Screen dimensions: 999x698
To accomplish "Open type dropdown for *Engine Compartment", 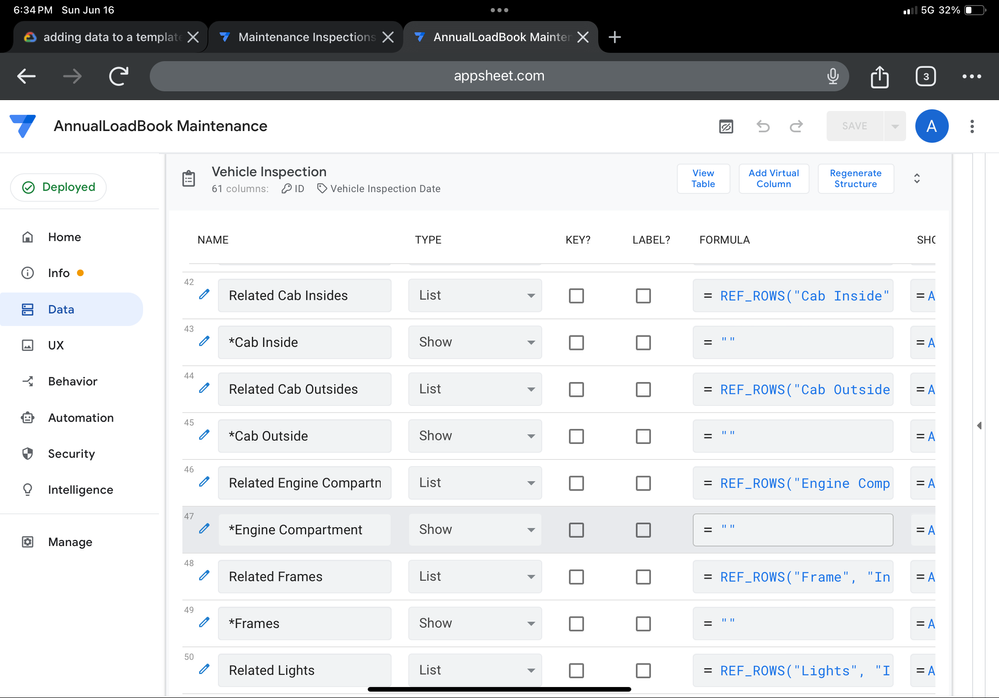I will point(475,530).
